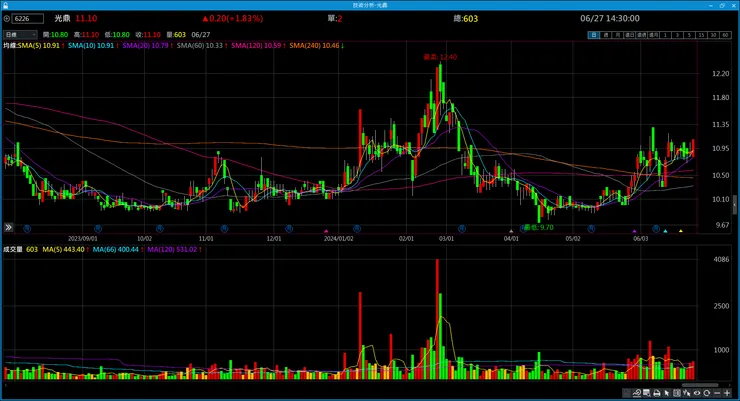Click the first dimmed bottom toolbar icon
Screen dimensions: 740x401
[626, 393]
